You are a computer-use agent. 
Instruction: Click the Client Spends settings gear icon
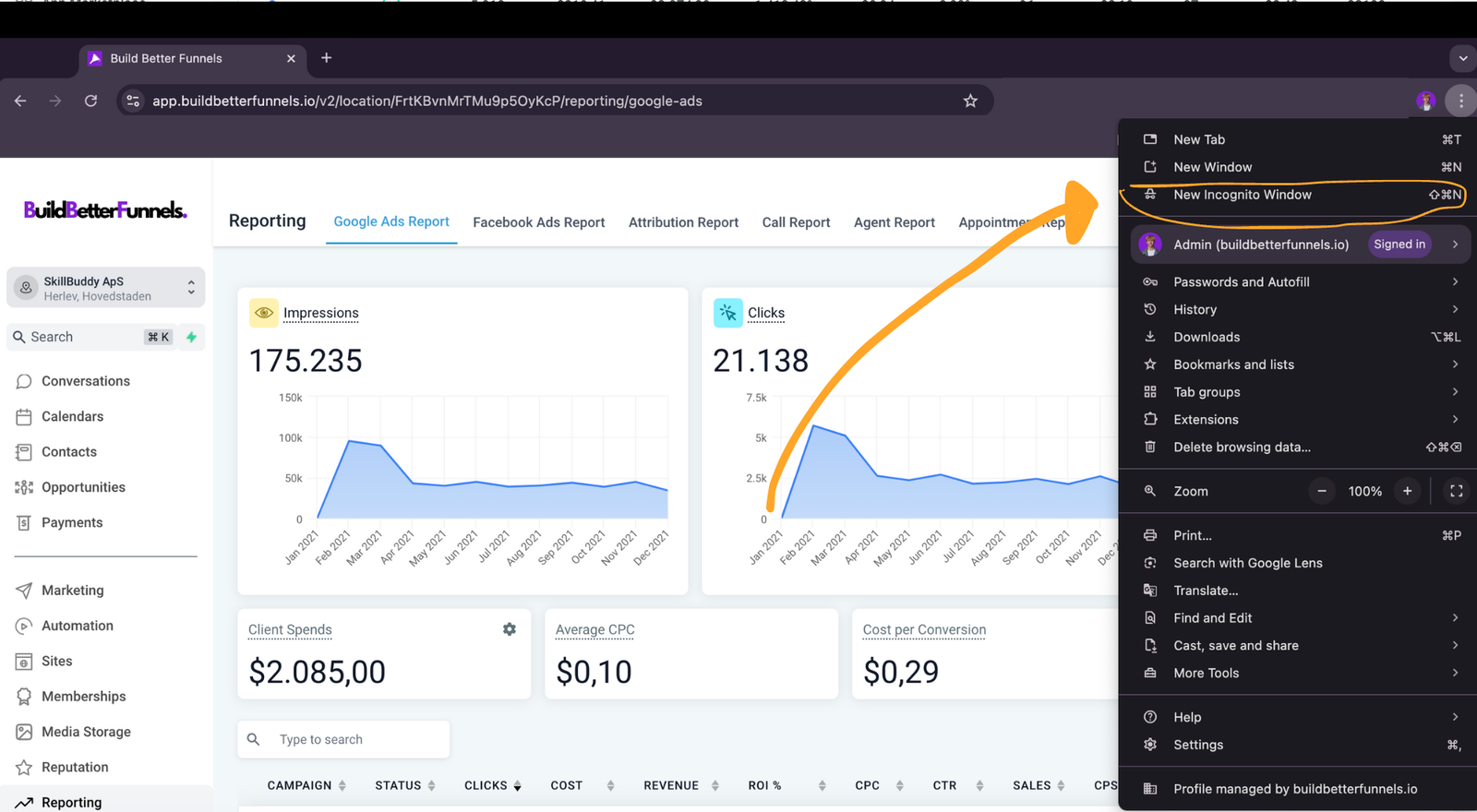pyautogui.click(x=509, y=629)
